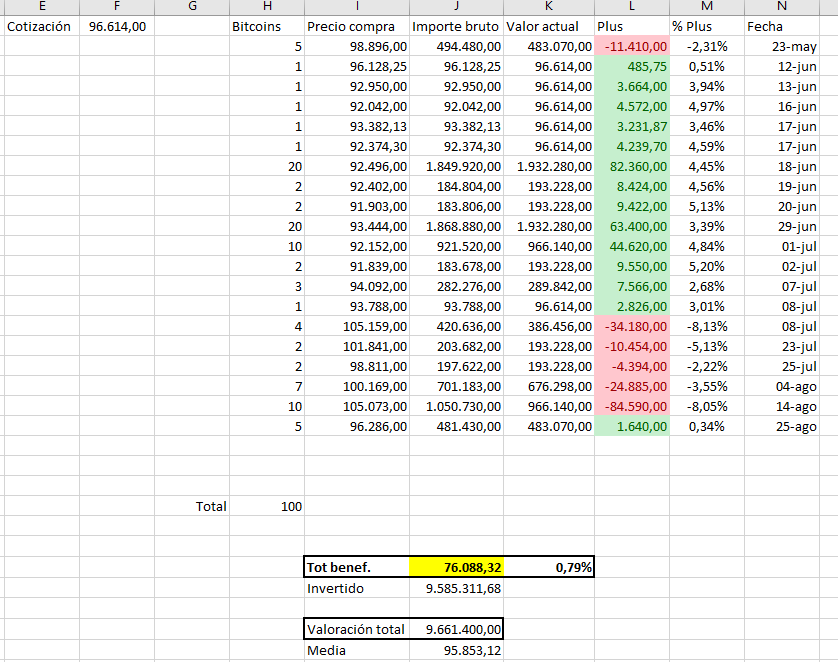
Task: Select the total percentage cell 0,79%
Action: pos(549,567)
